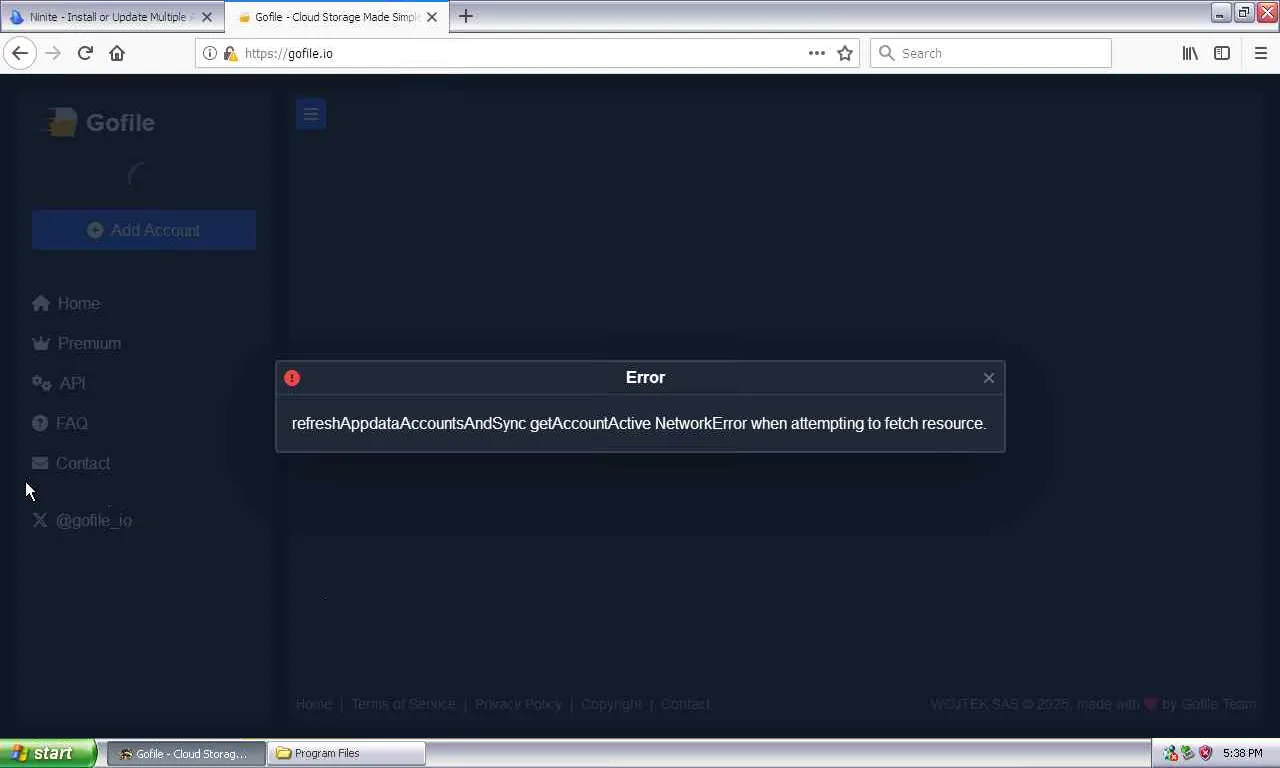
Task: Open the page actions three-dot menu
Action: (817, 53)
